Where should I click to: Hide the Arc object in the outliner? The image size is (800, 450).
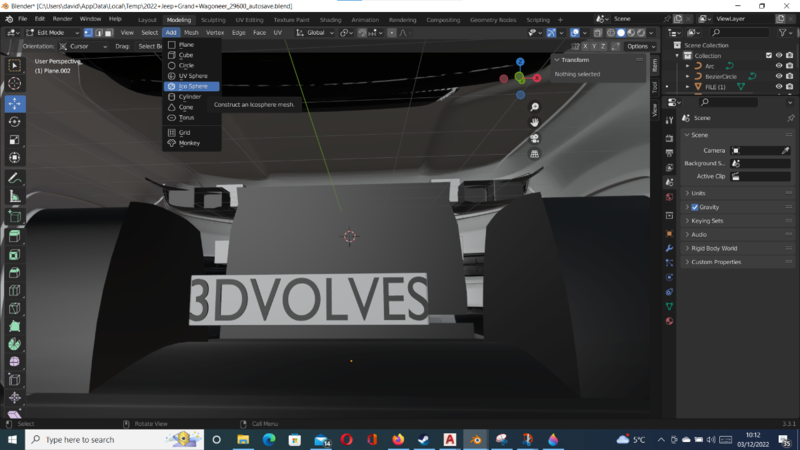pyautogui.click(x=779, y=66)
